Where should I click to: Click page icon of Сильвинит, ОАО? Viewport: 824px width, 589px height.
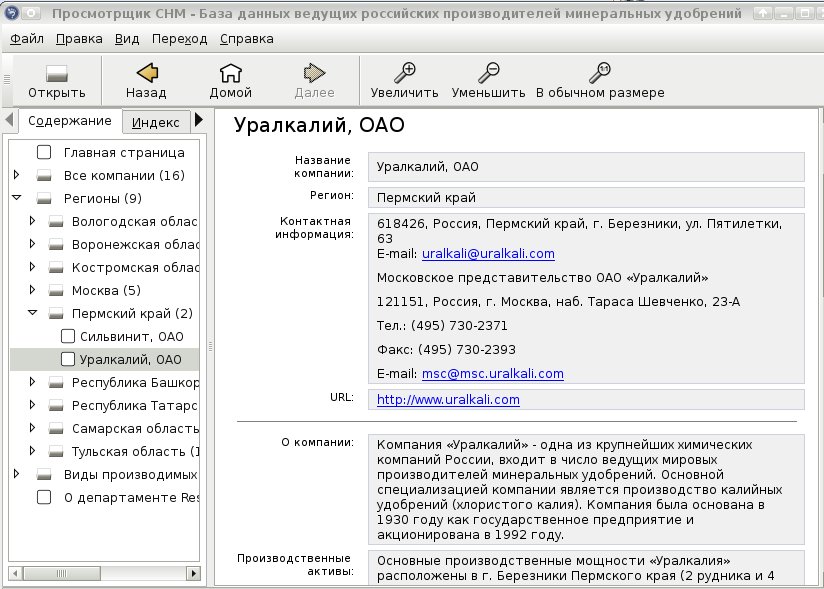pyautogui.click(x=68, y=336)
